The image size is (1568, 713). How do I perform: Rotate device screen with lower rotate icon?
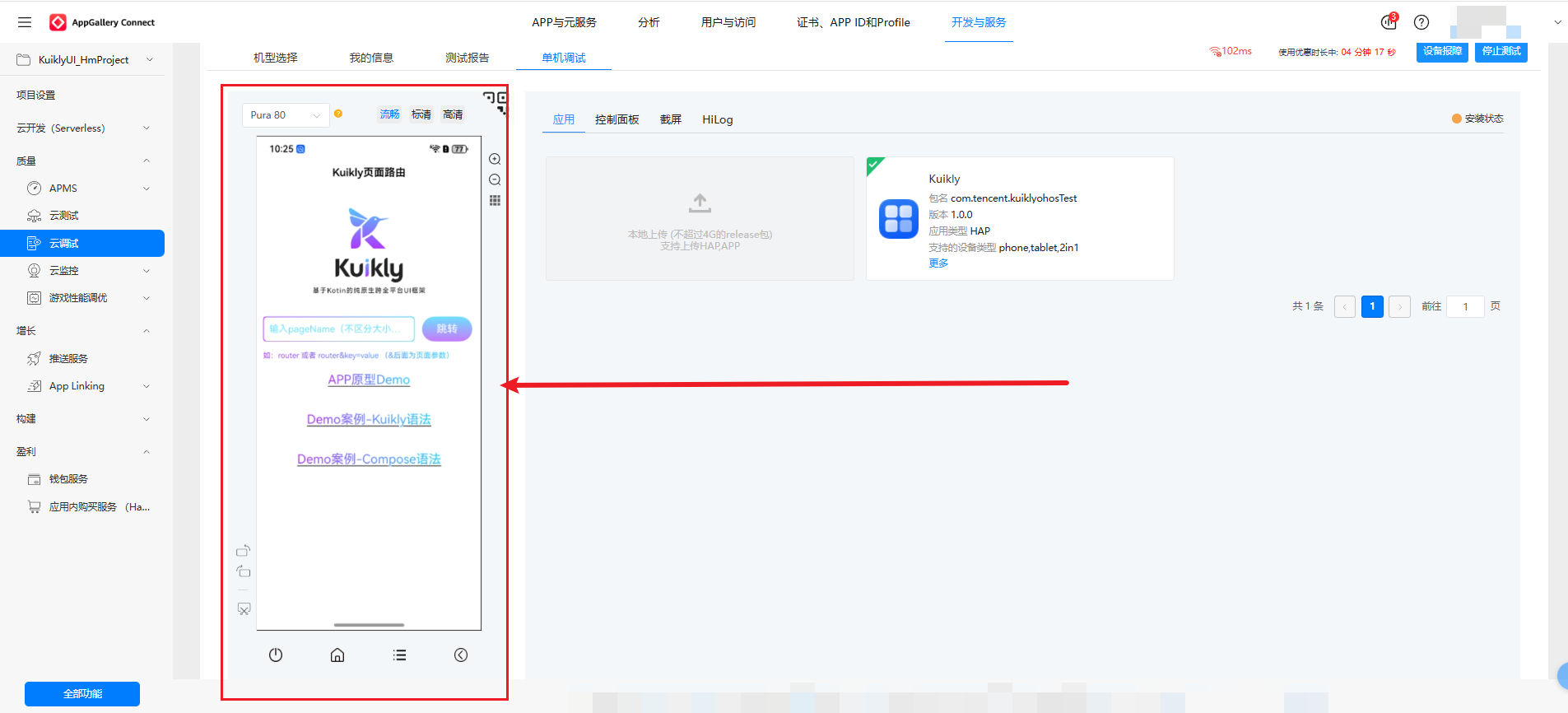[243, 571]
